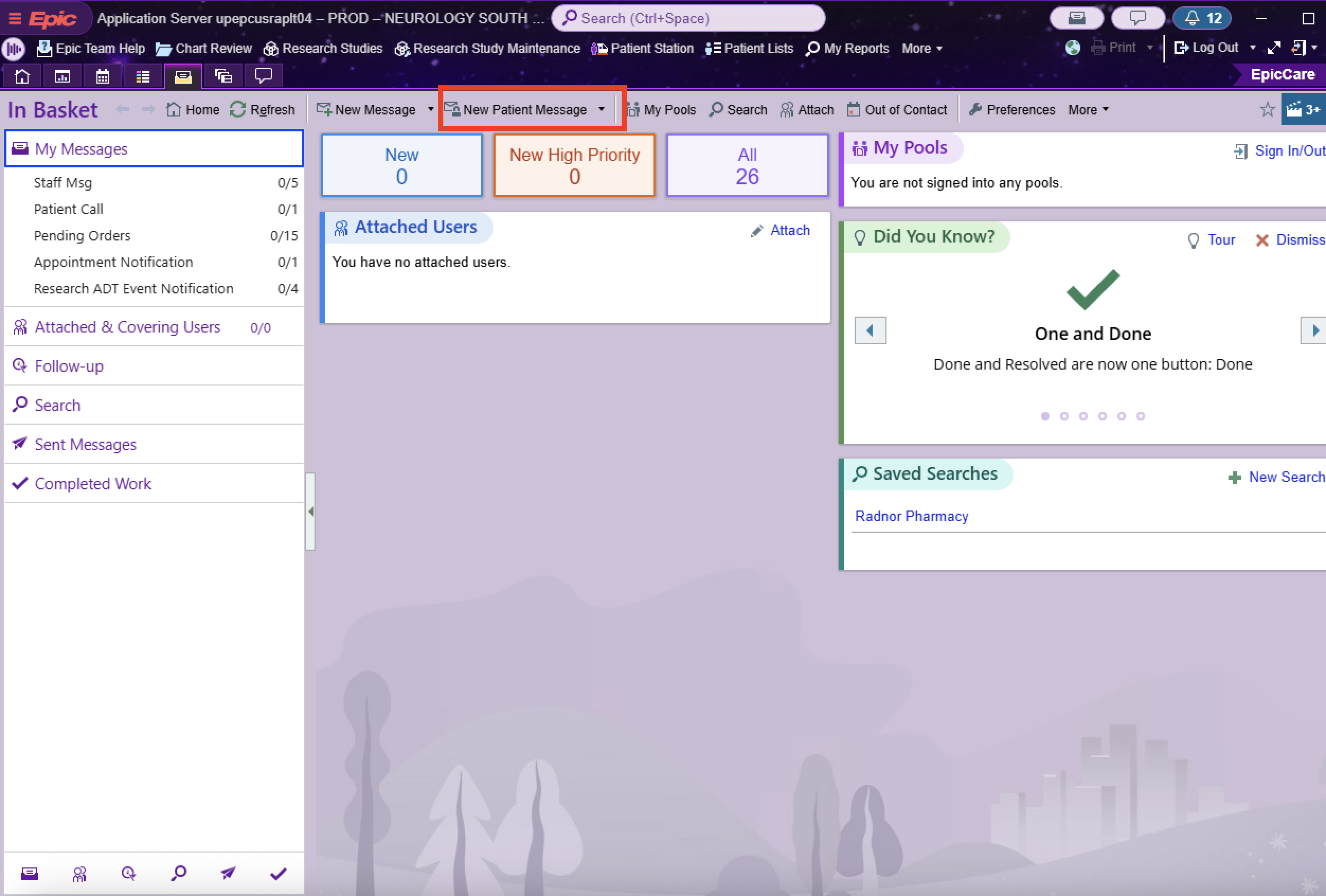The image size is (1326, 896).
Task: Select the second Did You Know page dot
Action: [x=1064, y=417]
